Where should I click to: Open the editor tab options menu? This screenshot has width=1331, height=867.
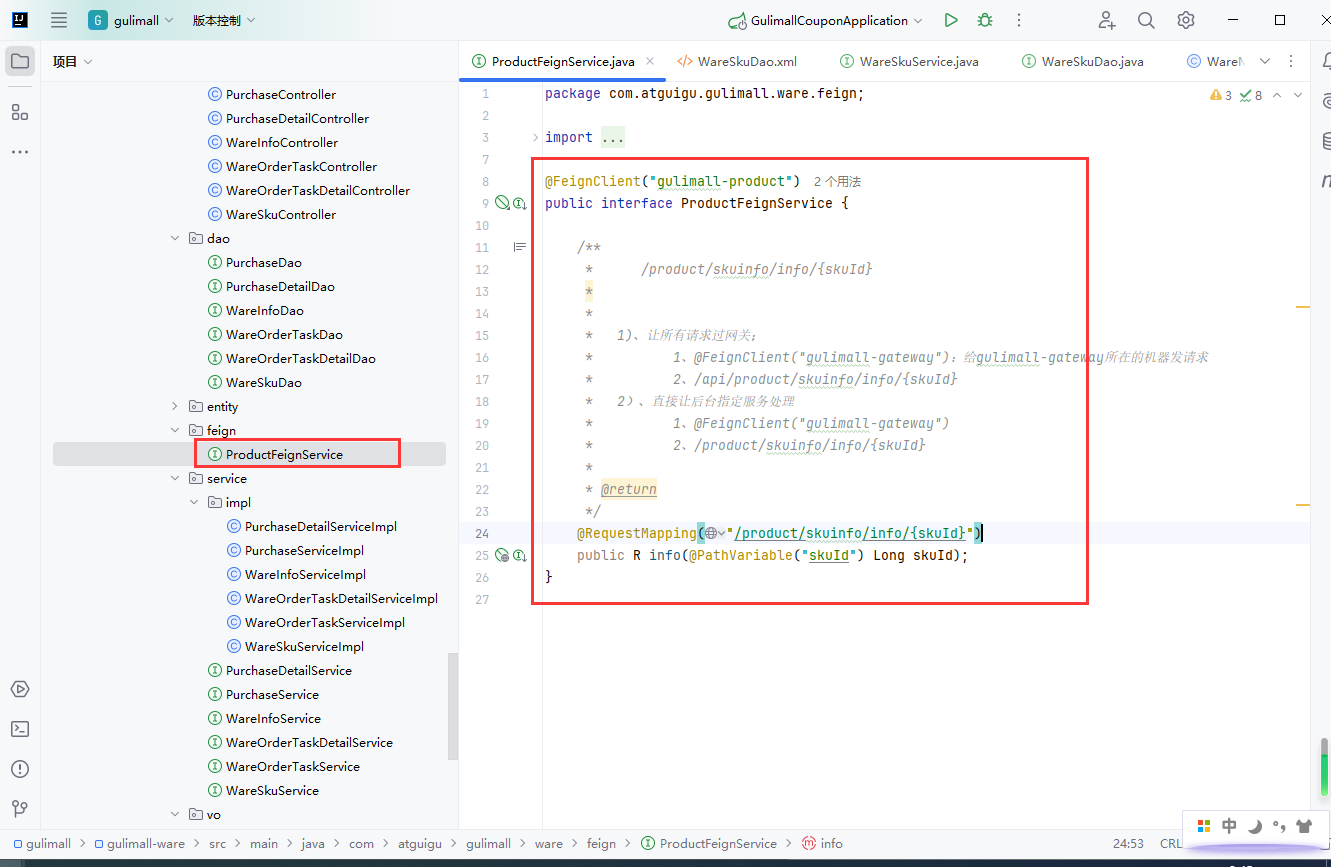(1291, 61)
